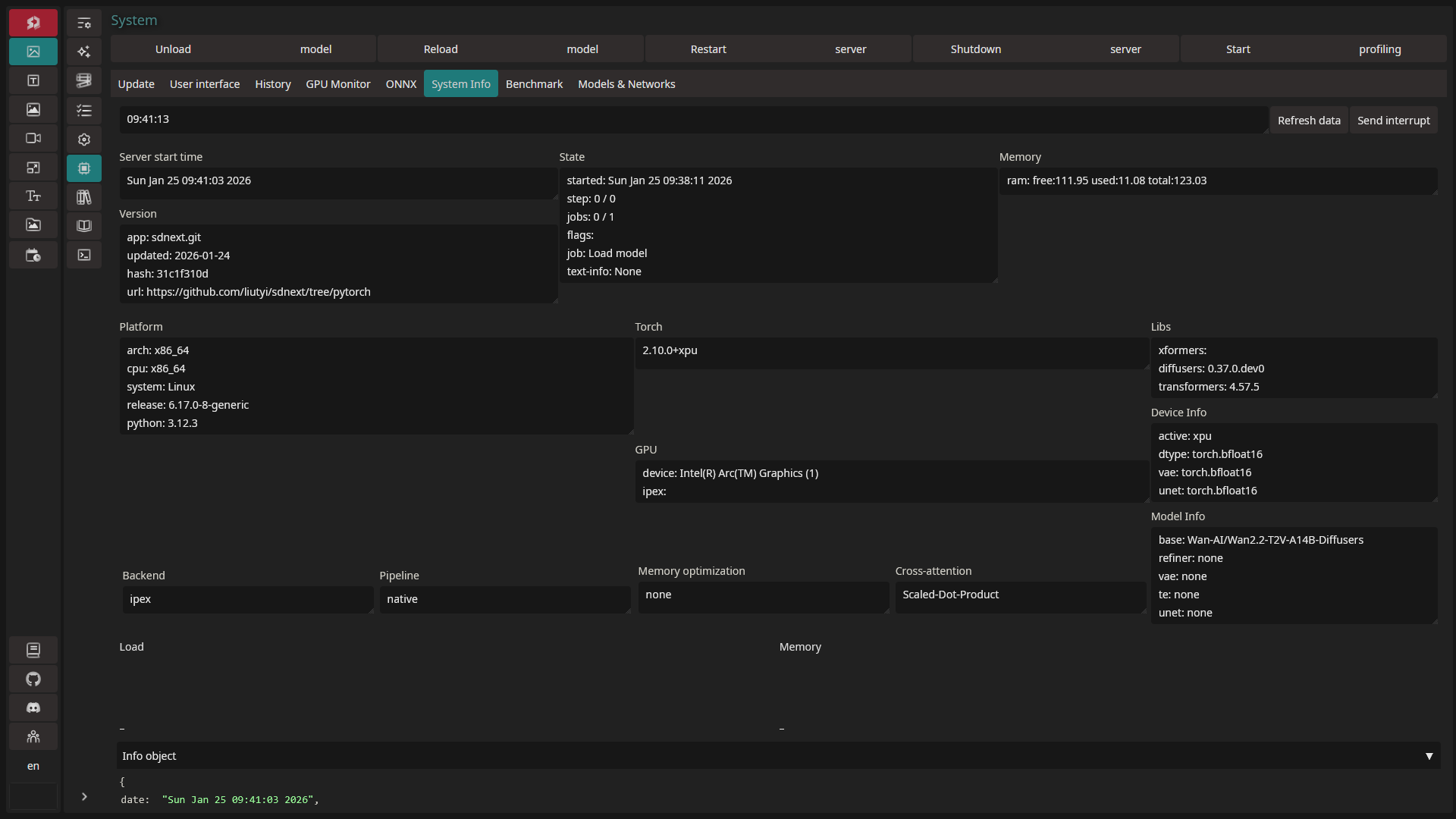The height and width of the screenshot is (819, 1456).
Task: Click the Backend ipex text field
Action: coord(247,599)
